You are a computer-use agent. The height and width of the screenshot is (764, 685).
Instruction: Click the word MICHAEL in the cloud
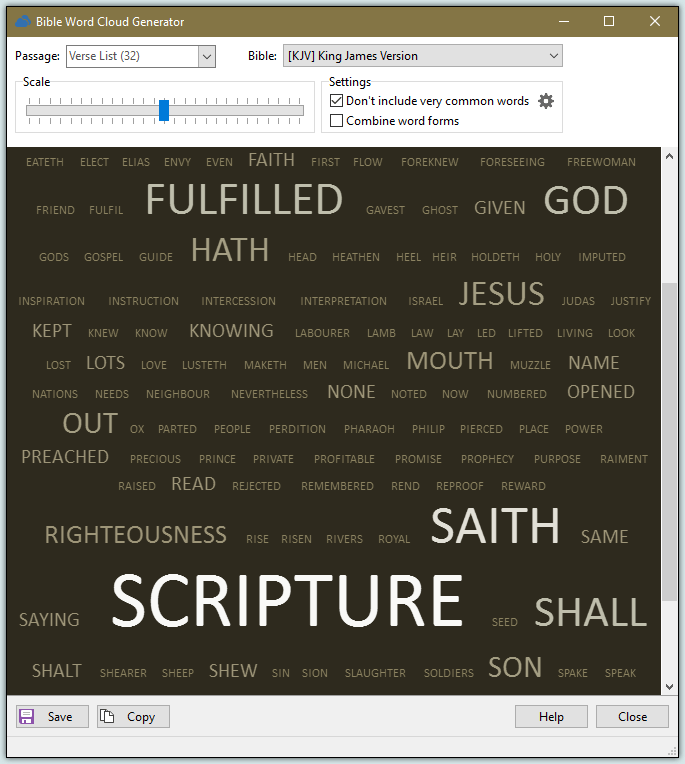[366, 365]
